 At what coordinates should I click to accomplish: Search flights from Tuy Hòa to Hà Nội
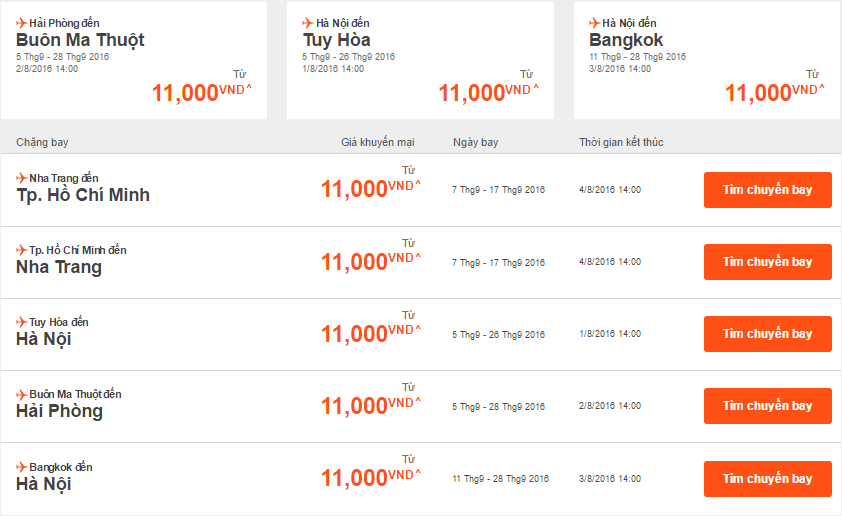[x=767, y=334]
